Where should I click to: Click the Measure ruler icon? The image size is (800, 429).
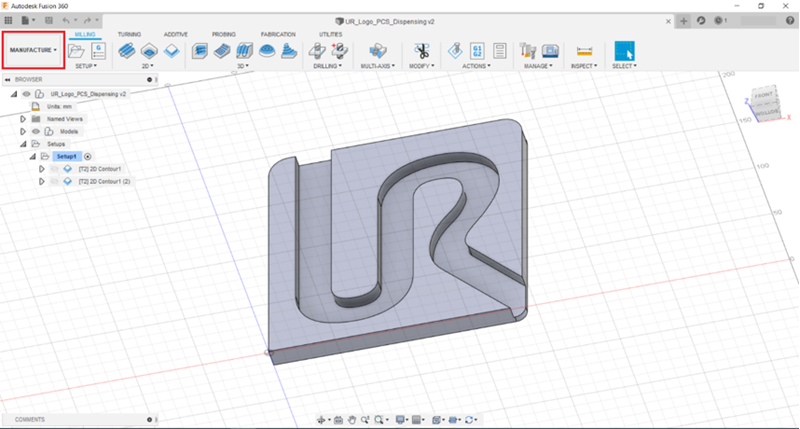[x=584, y=51]
